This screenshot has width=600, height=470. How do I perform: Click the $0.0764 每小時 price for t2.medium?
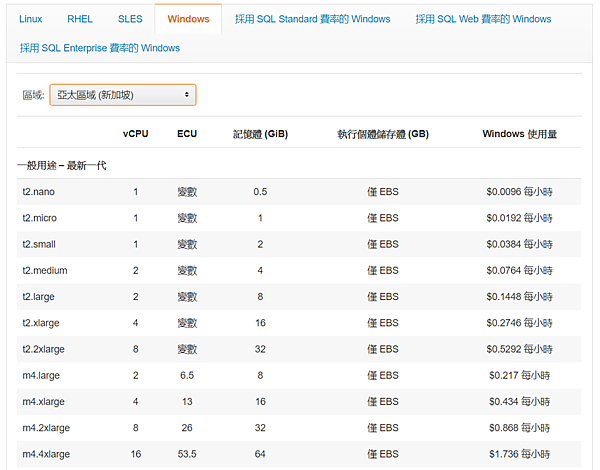click(519, 271)
